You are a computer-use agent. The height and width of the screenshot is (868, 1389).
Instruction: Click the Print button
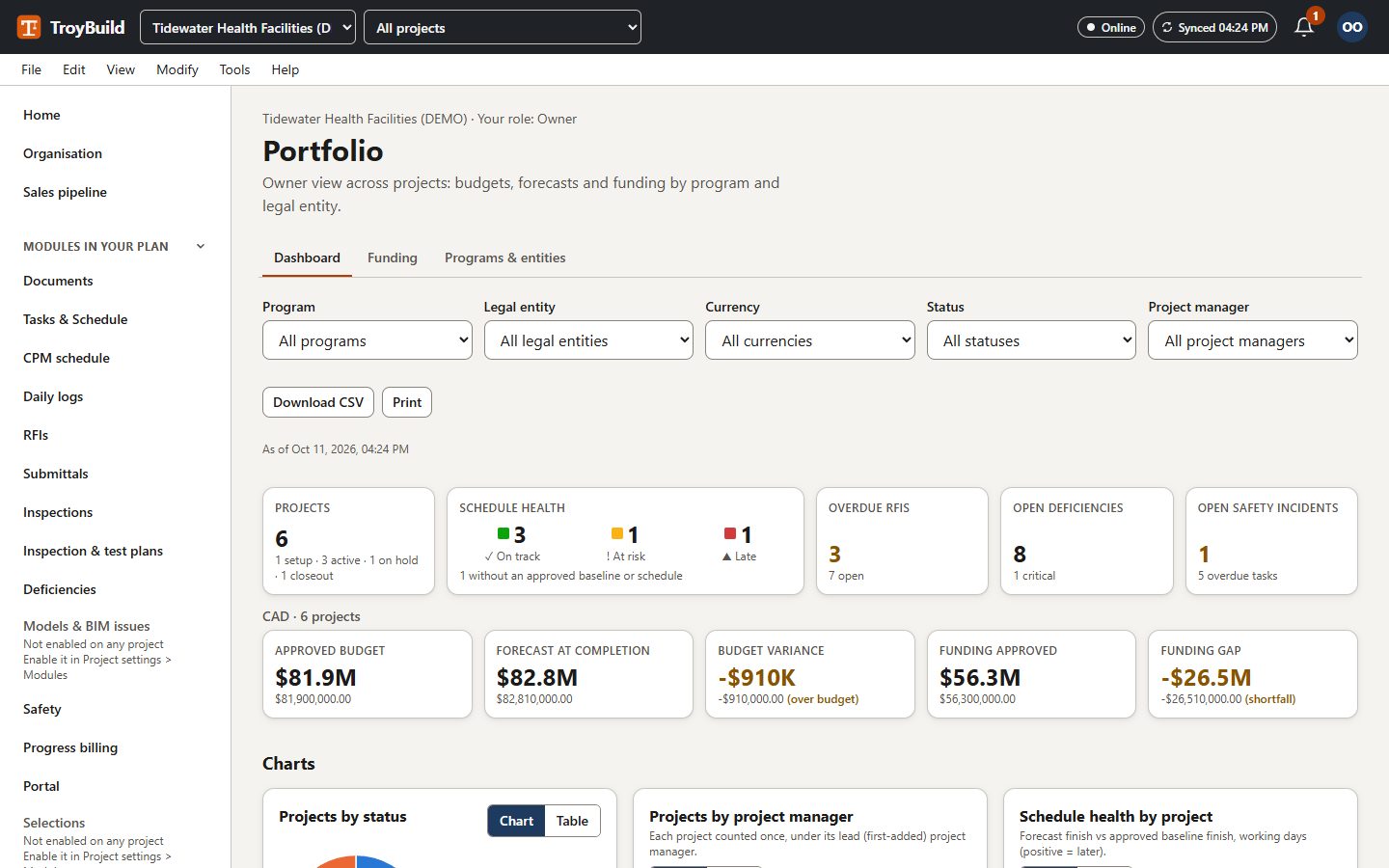[407, 402]
